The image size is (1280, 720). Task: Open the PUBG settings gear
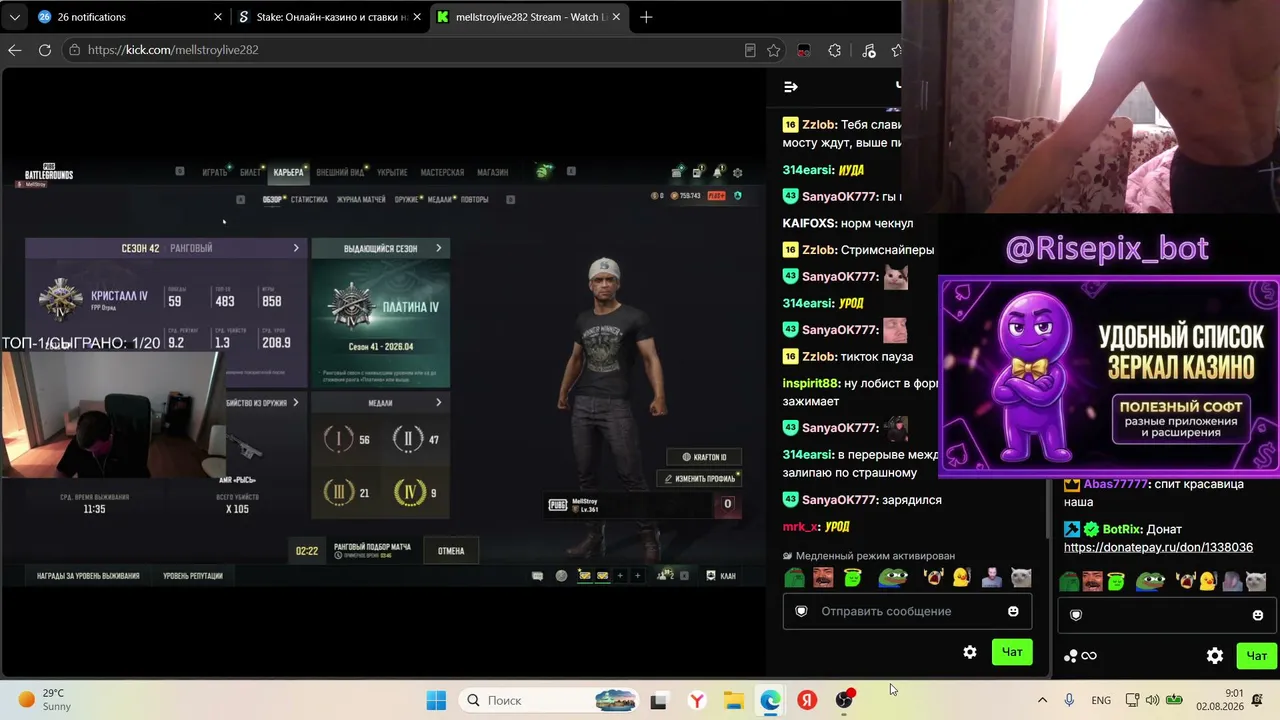pos(738,172)
